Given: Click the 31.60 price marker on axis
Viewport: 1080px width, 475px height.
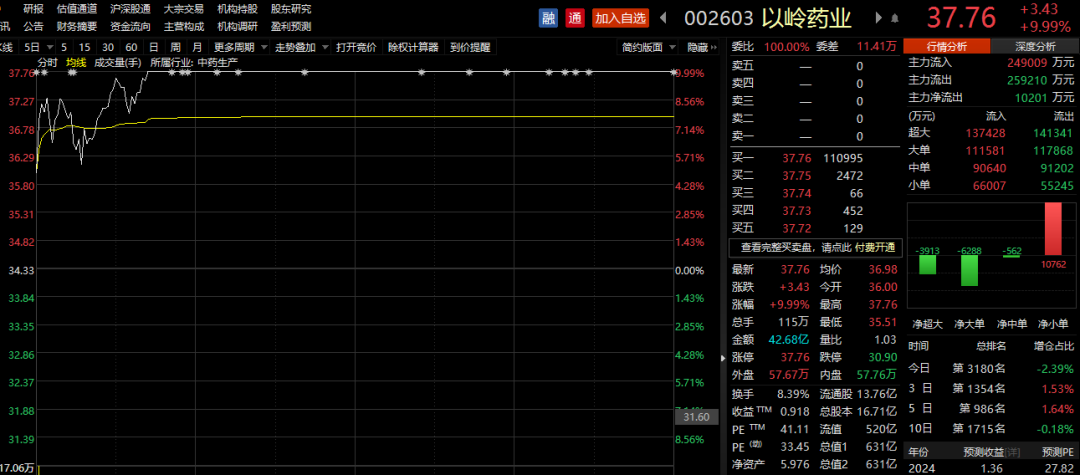Looking at the screenshot, I should point(694,416).
